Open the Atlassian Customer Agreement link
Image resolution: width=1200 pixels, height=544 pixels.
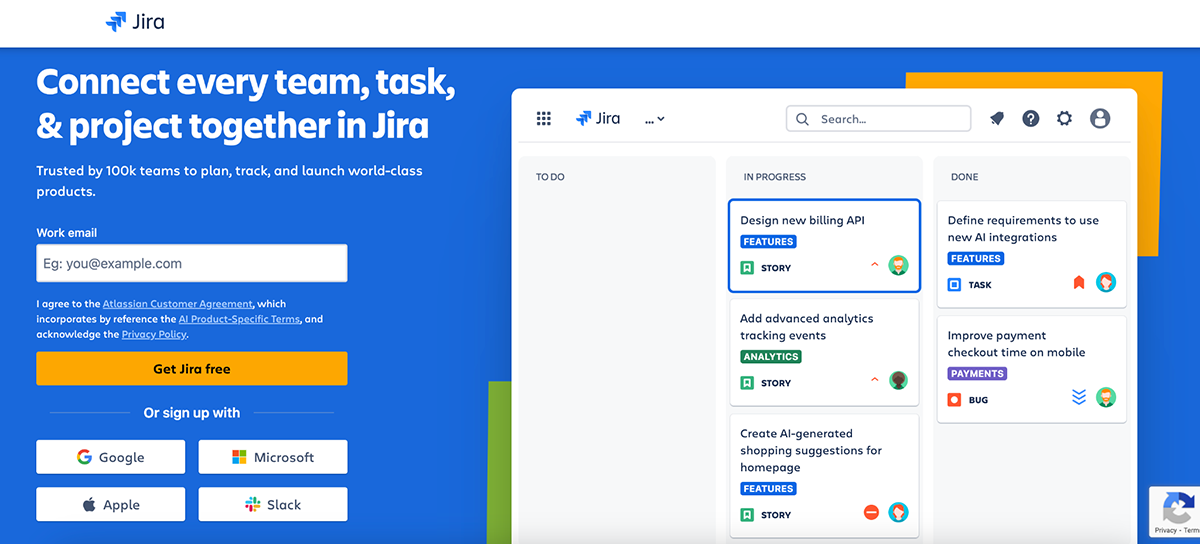coord(178,304)
